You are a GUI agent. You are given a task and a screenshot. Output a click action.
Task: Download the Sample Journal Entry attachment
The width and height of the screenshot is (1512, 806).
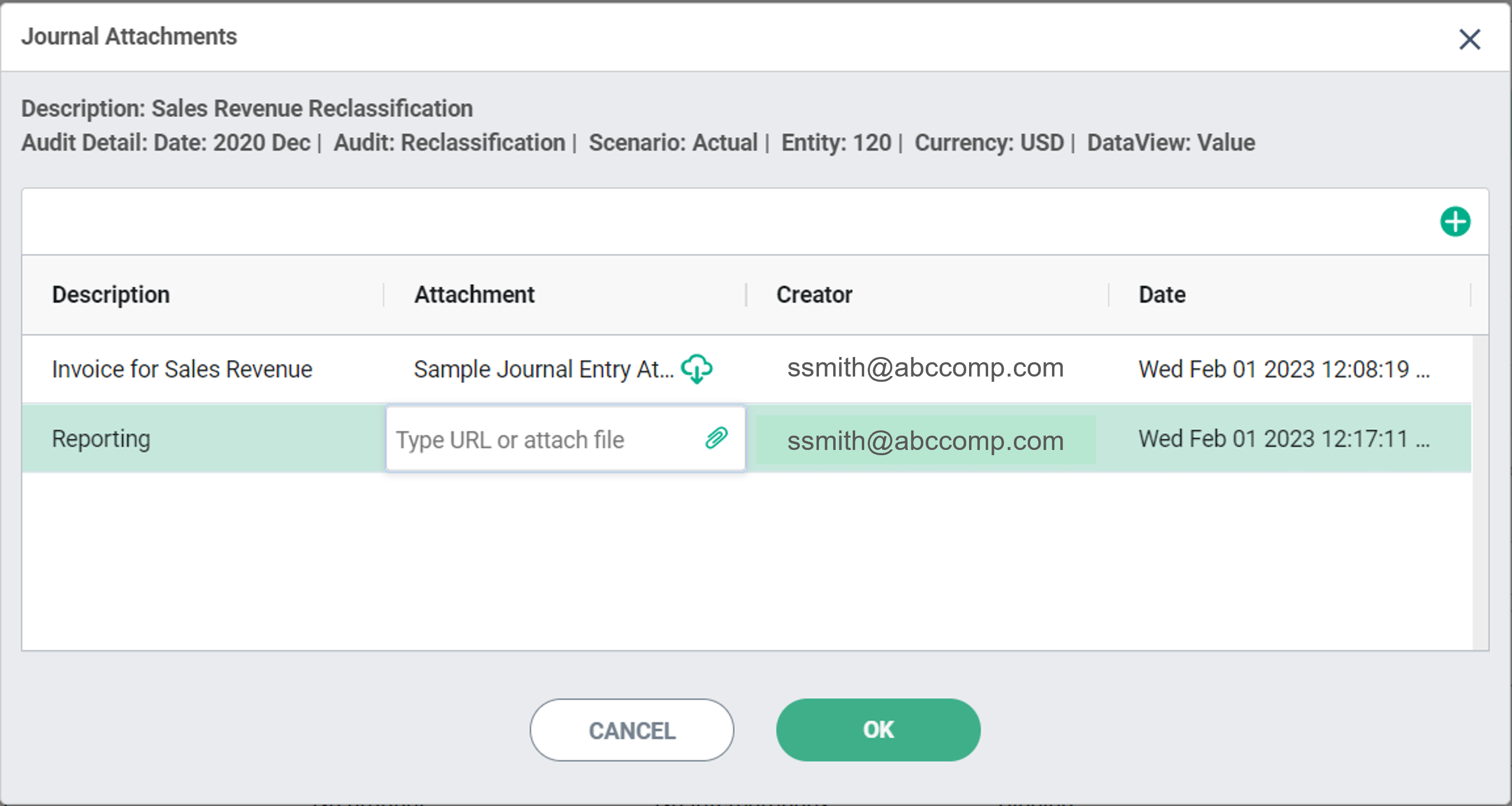[x=697, y=368]
